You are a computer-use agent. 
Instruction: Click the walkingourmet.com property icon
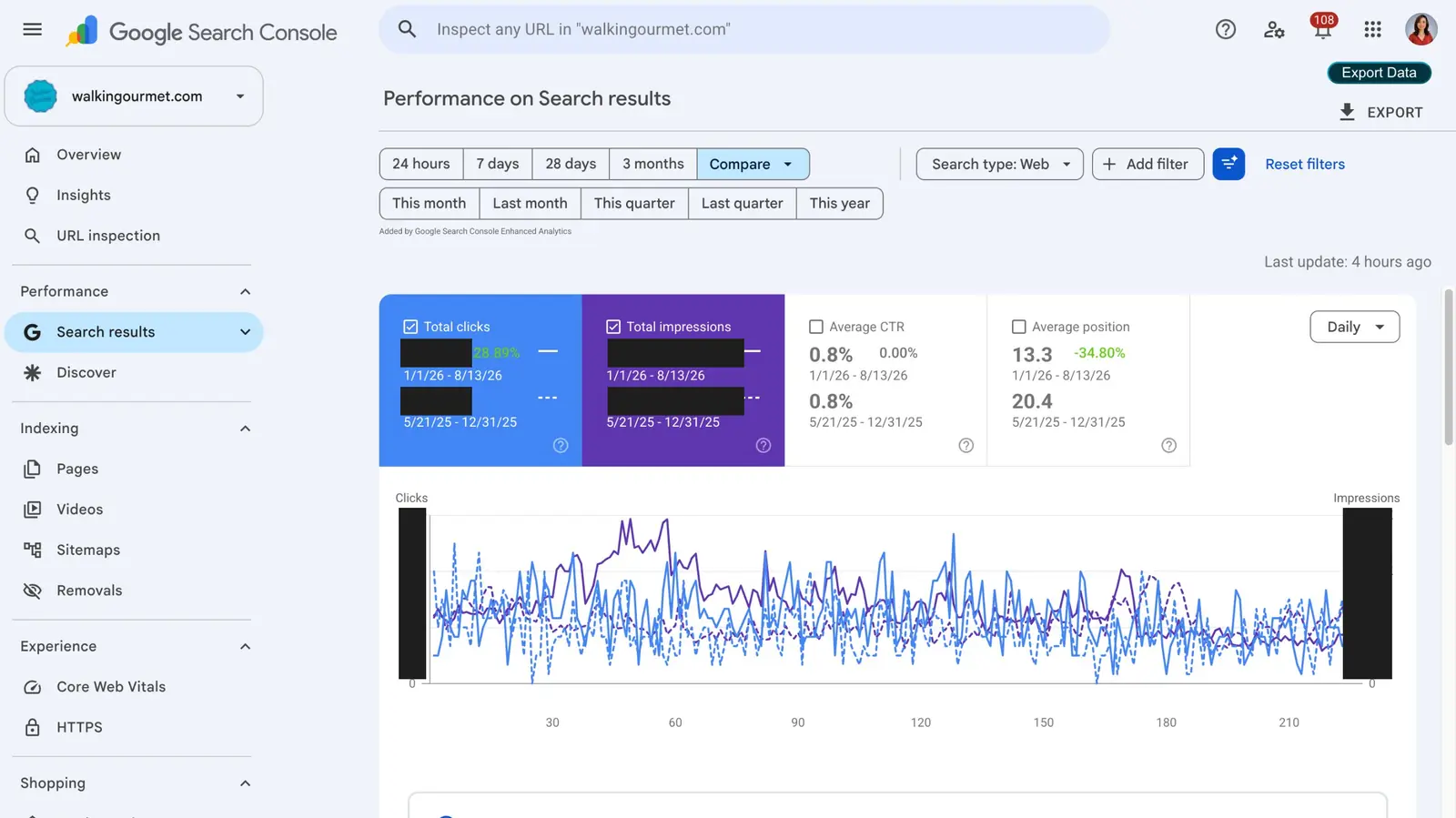(x=40, y=96)
